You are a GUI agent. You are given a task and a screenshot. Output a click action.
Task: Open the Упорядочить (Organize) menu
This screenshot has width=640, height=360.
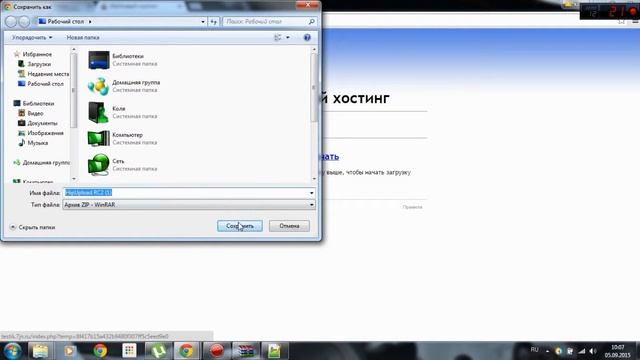click(x=32, y=38)
